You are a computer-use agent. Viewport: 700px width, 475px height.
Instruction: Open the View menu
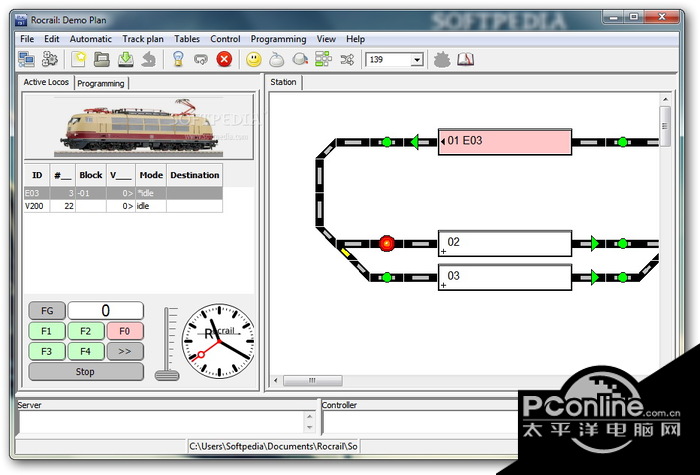click(326, 39)
